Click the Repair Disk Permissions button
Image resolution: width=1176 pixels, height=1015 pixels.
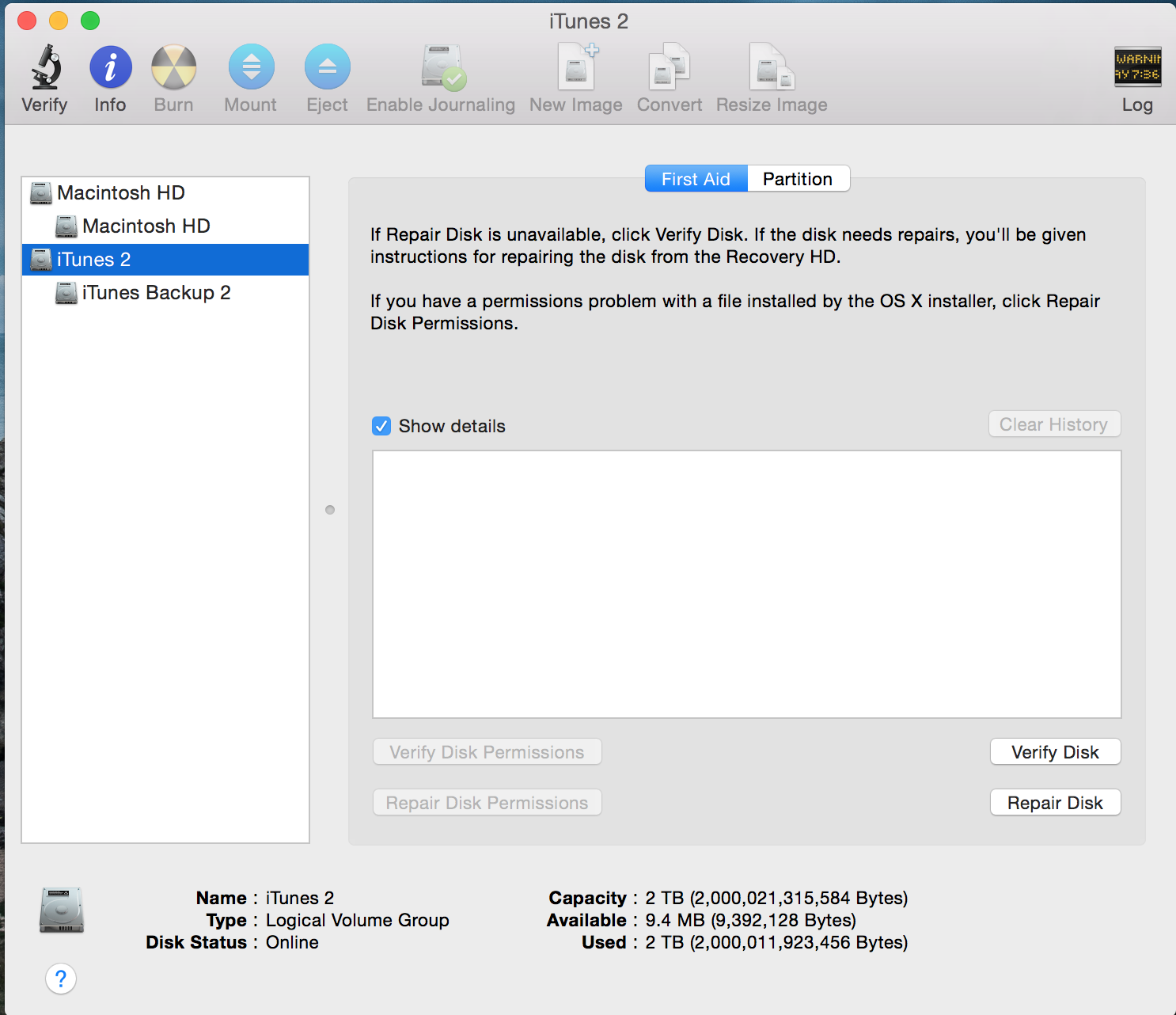click(x=487, y=803)
